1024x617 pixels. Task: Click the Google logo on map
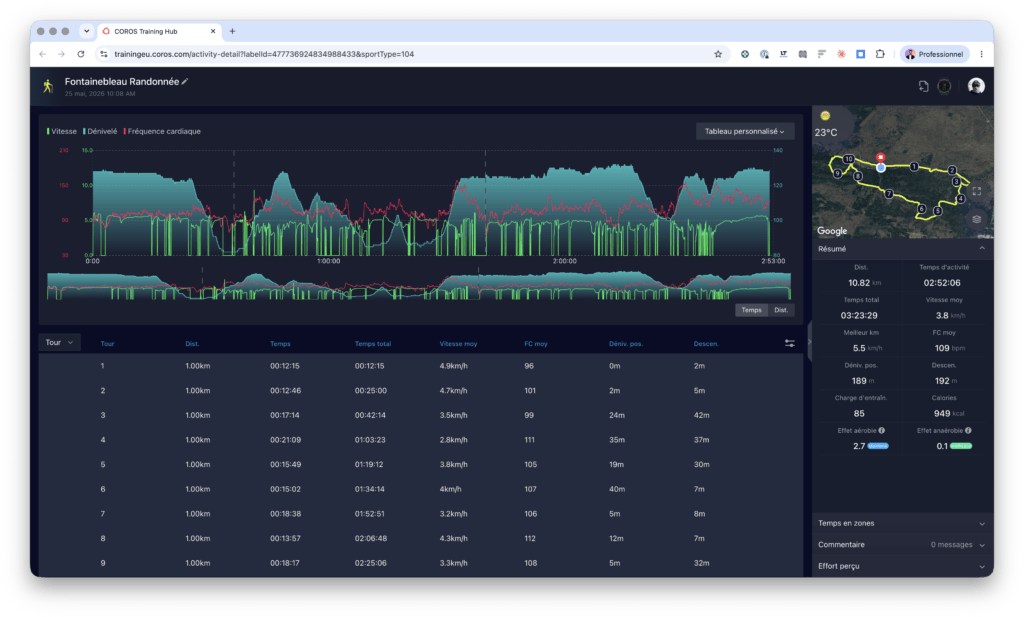pos(832,231)
